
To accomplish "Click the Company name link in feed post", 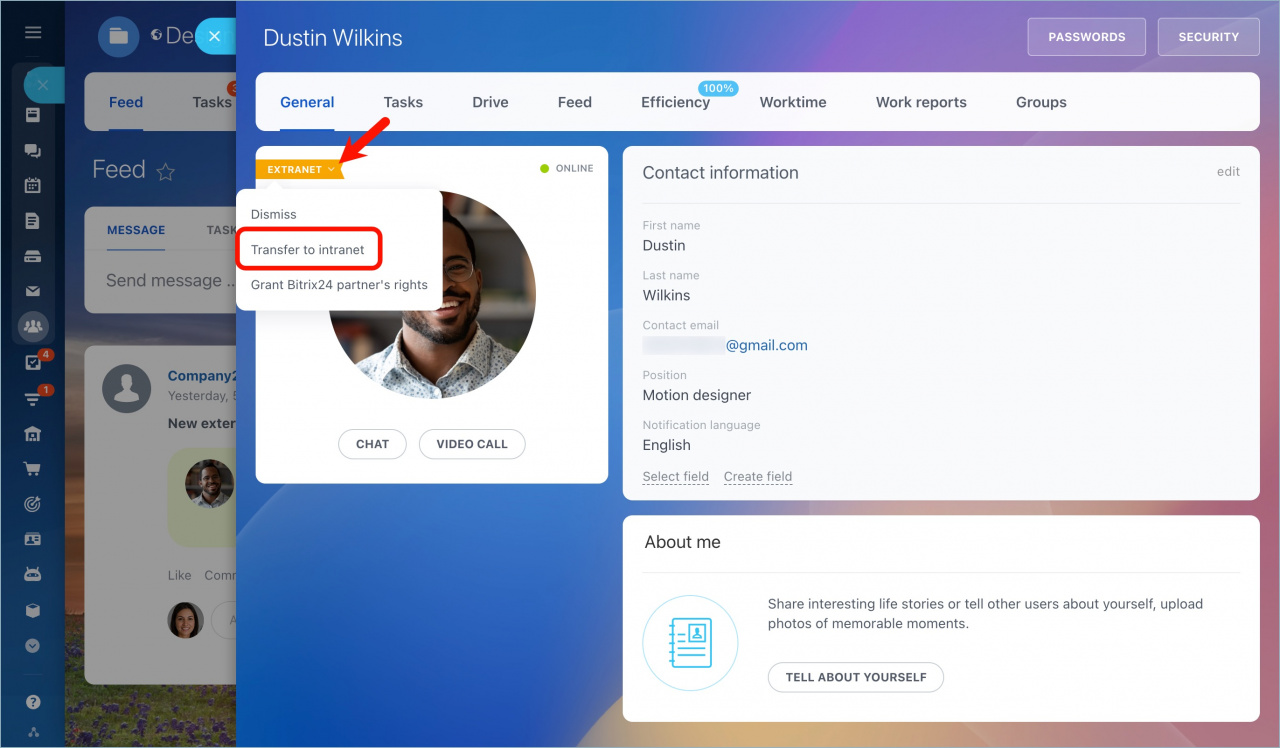I will click(201, 376).
